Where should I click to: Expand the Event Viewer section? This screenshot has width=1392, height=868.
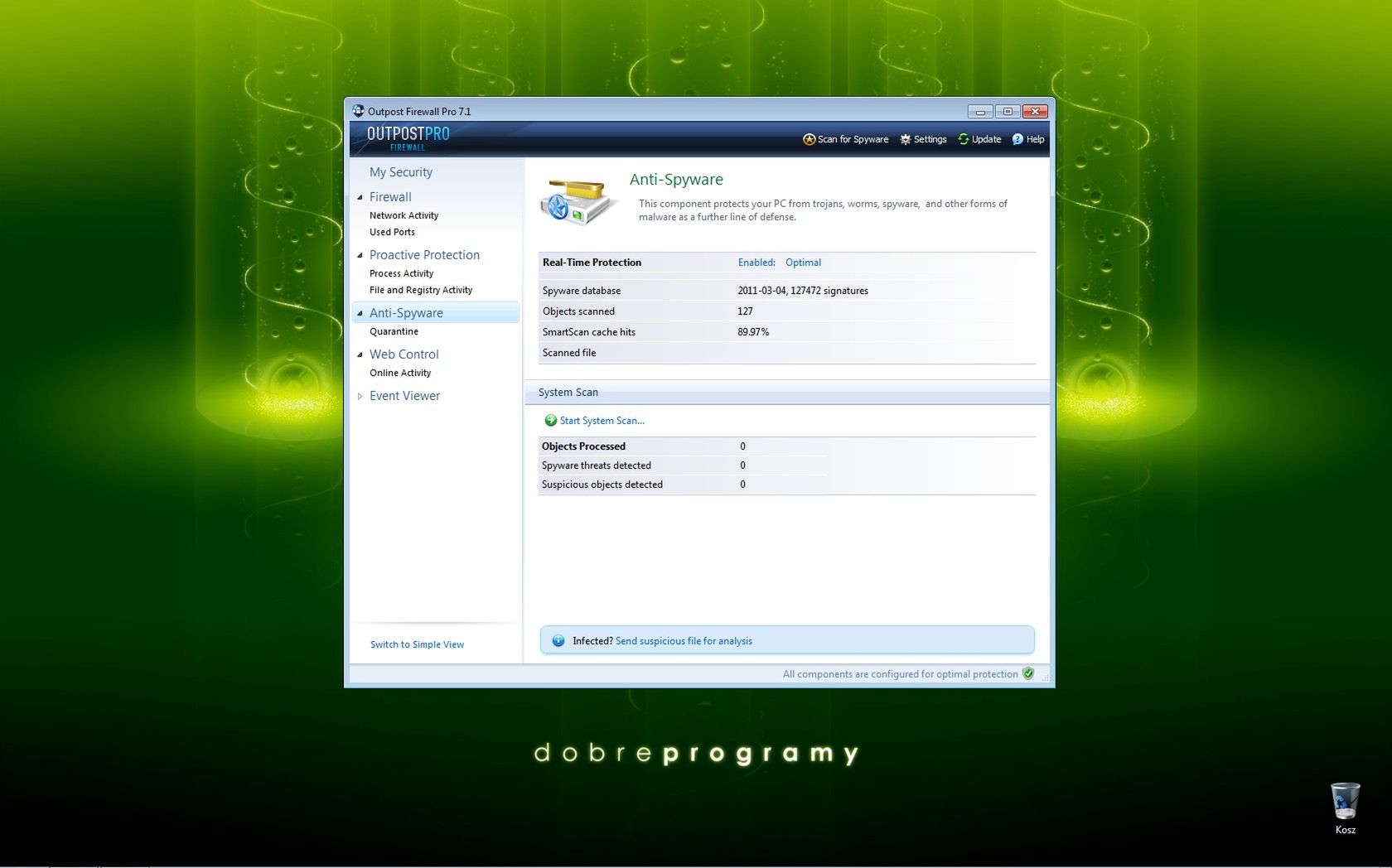(360, 396)
